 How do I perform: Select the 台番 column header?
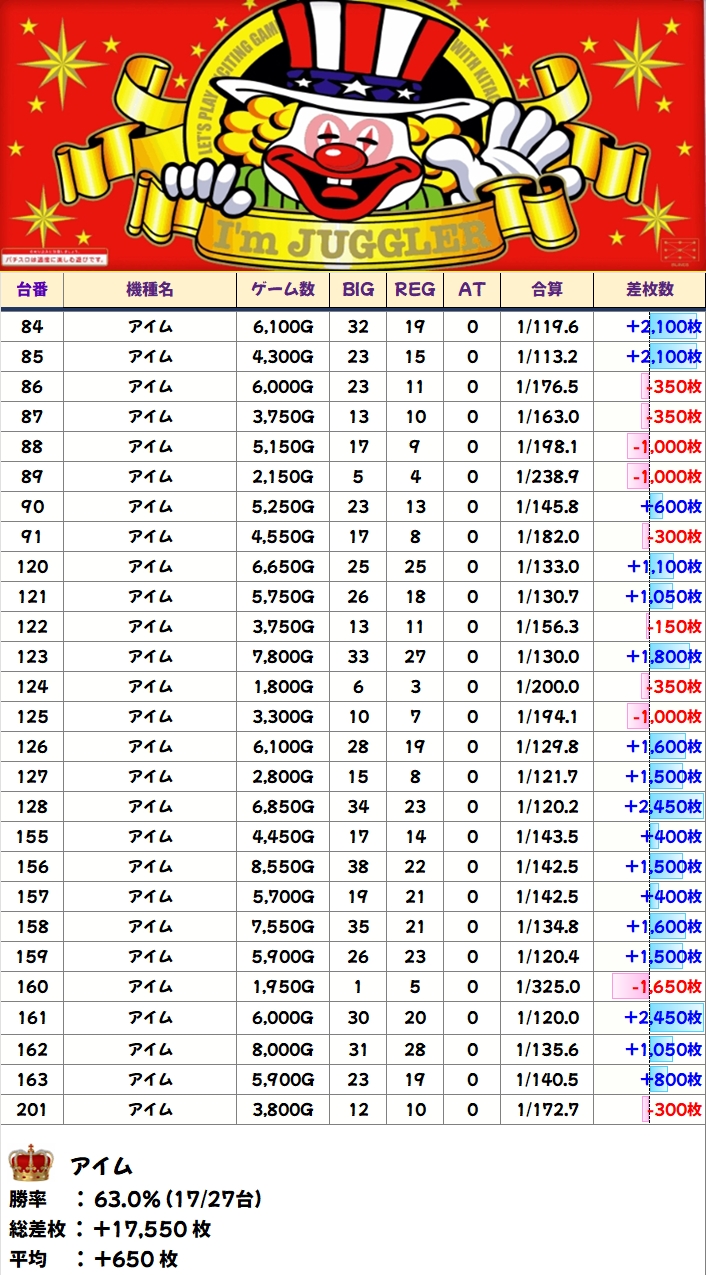click(x=32, y=290)
